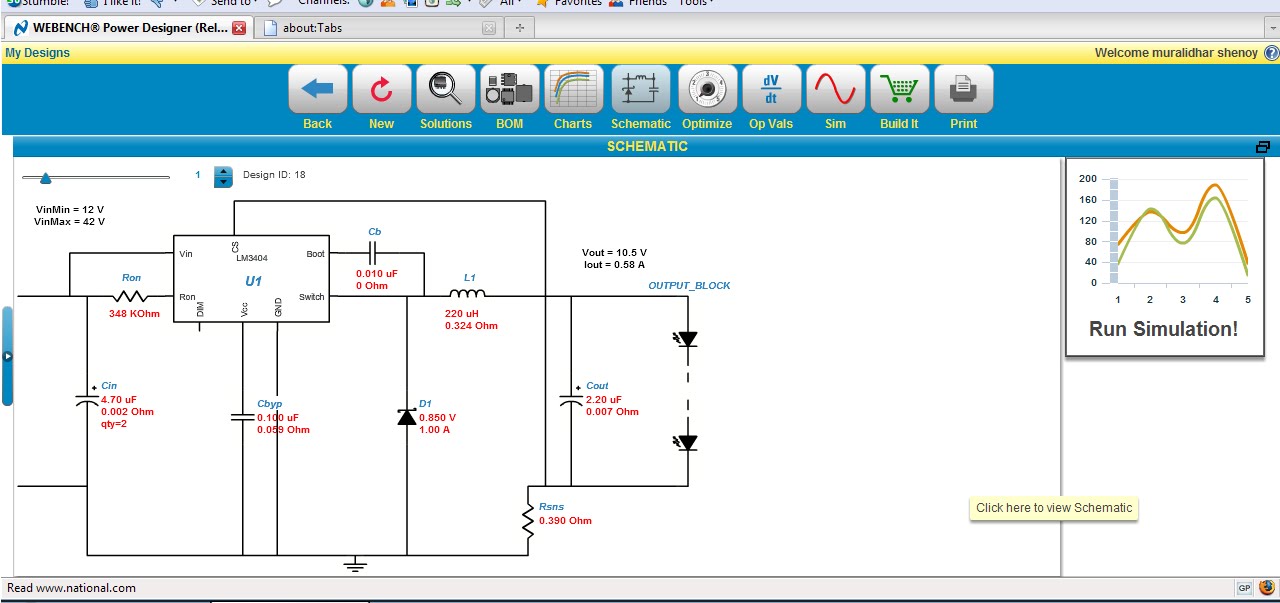This screenshot has height=603, width=1280.
Task: Restore the SCHEMATIC panel window size
Action: pos(1263,147)
